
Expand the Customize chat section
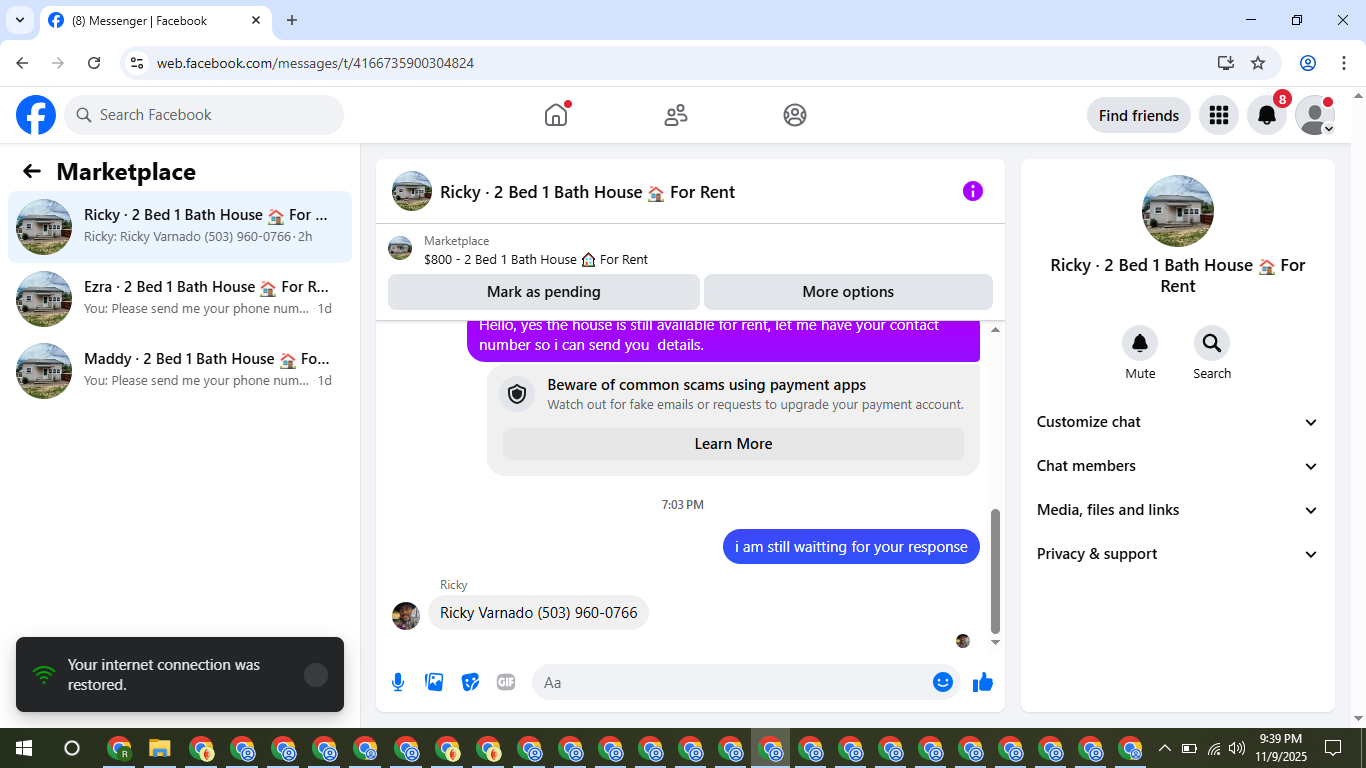[x=1178, y=422]
